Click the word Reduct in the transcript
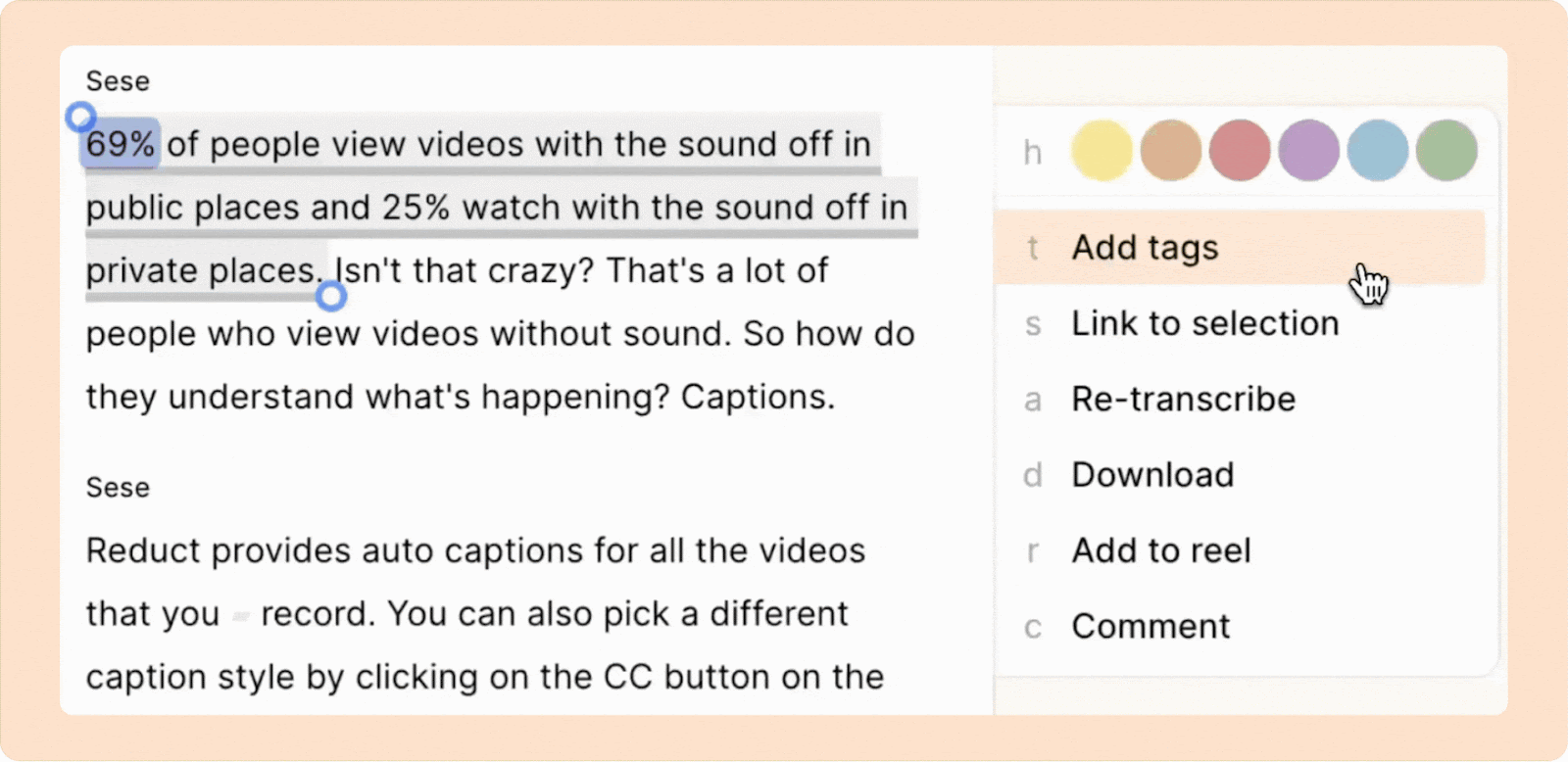This screenshot has width=1568, height=762. (x=143, y=550)
